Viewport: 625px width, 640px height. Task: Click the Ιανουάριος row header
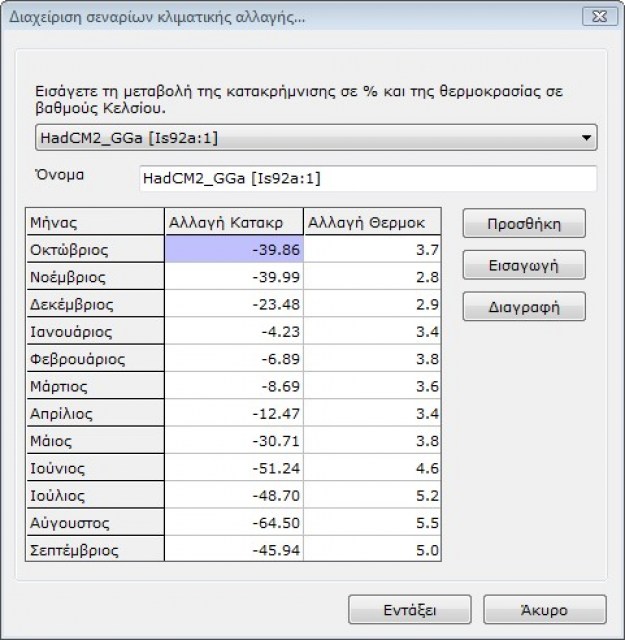click(94, 331)
